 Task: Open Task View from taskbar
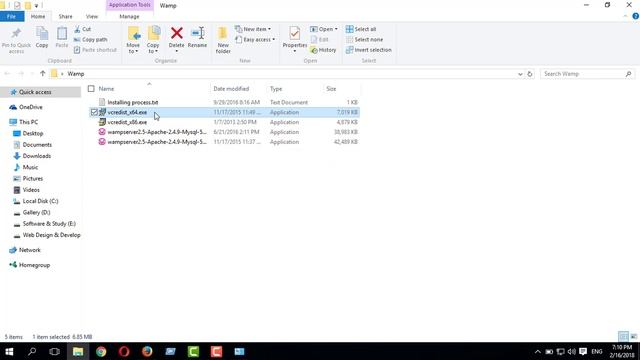[x=54, y=351]
